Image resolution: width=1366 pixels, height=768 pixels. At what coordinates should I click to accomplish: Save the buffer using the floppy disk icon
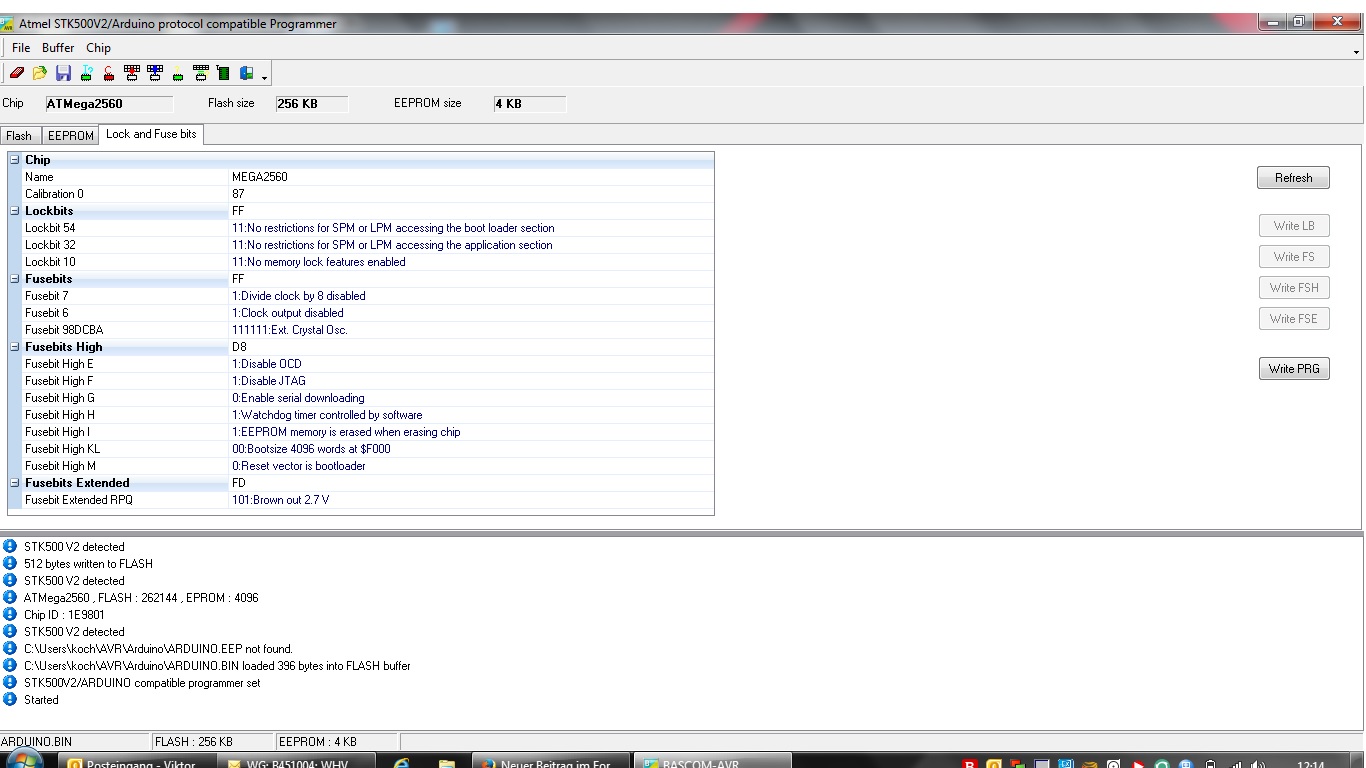pyautogui.click(x=63, y=73)
